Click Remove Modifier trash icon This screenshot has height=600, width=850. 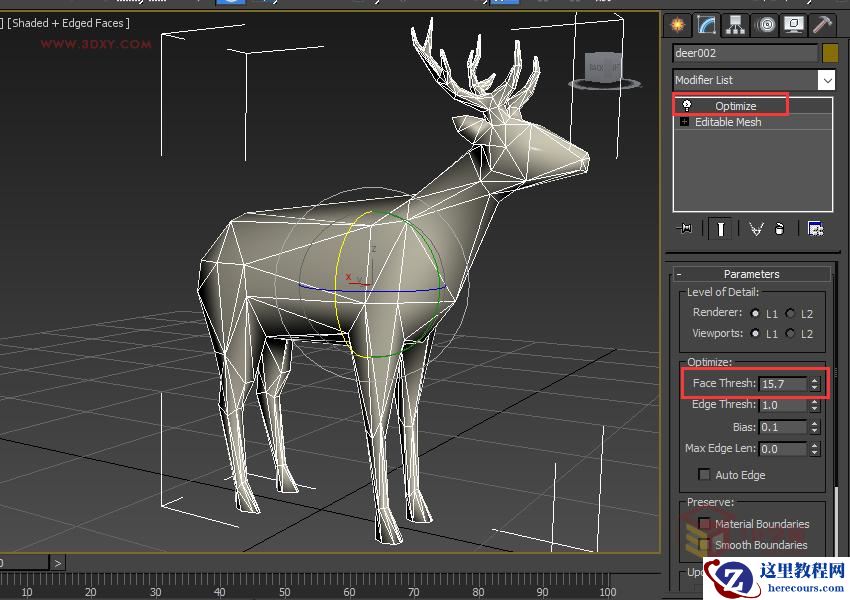pyautogui.click(x=779, y=229)
